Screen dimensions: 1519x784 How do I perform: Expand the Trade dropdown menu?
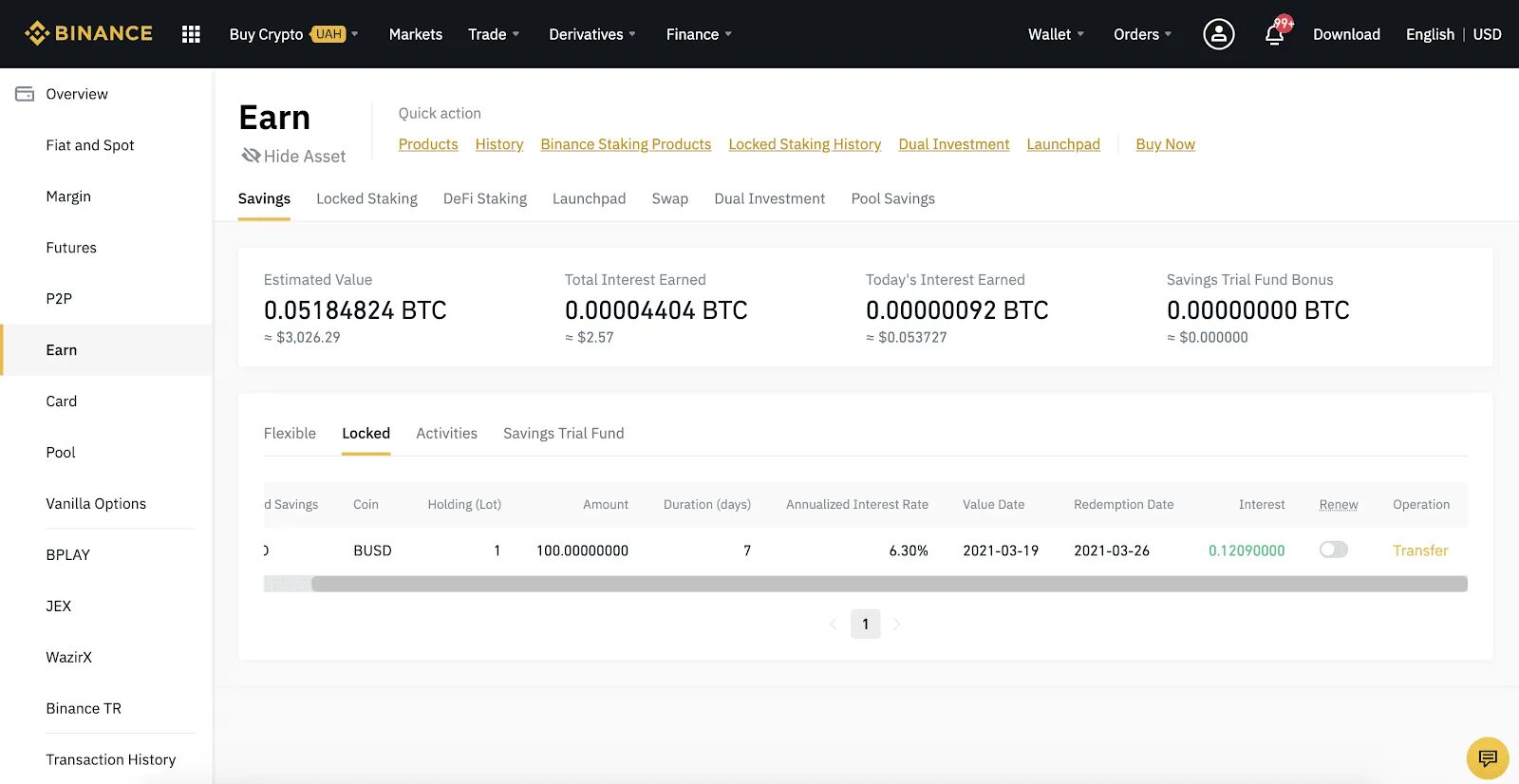tap(494, 34)
